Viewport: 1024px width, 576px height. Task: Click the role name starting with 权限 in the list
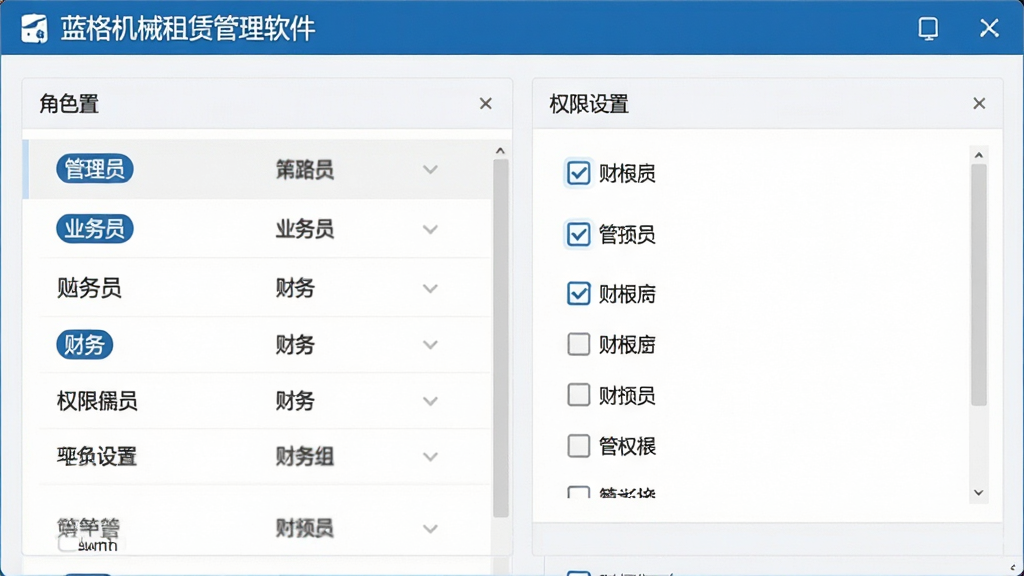pyautogui.click(x=97, y=401)
